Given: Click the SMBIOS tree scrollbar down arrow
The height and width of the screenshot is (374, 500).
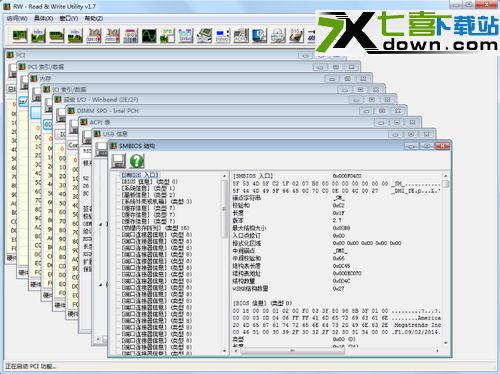Looking at the screenshot, I should coord(224,351).
